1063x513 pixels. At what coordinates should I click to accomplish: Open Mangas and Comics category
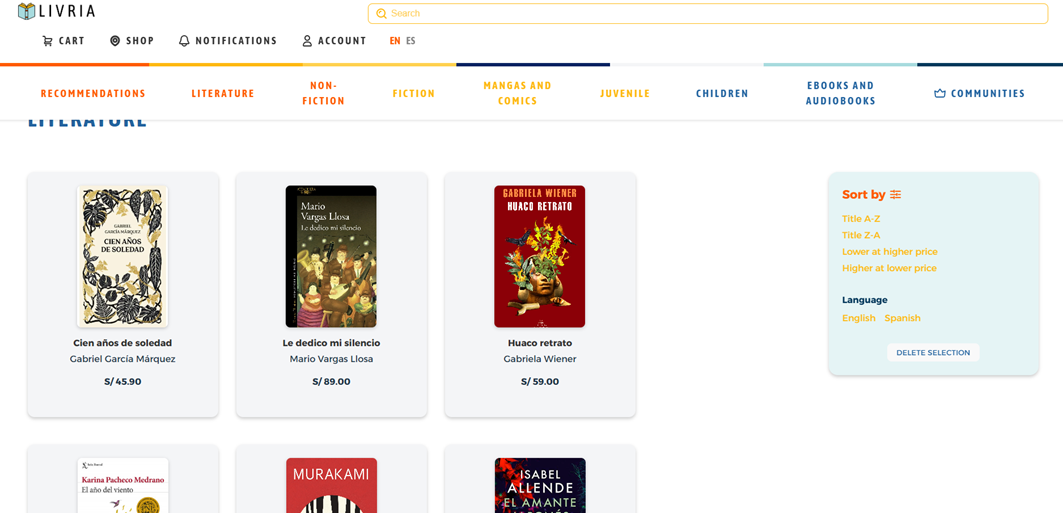pos(517,94)
